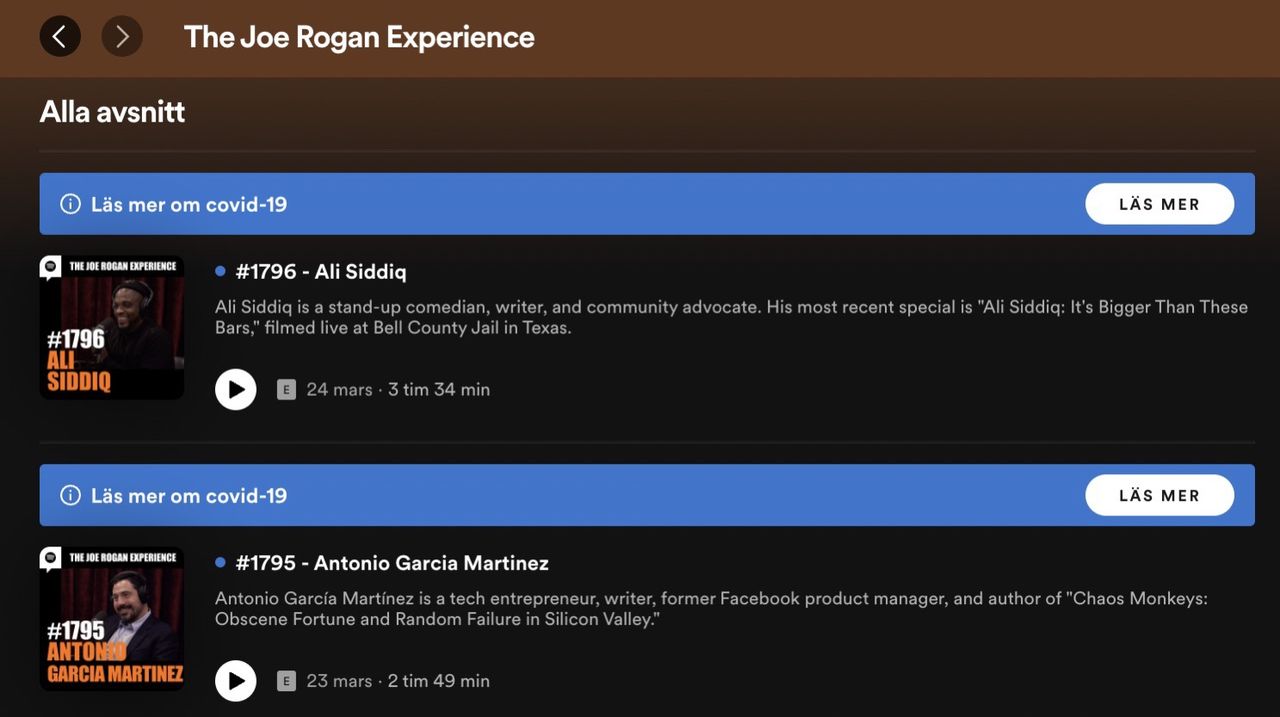Click the blue unplayed dot beside #1795
This screenshot has width=1280, height=717.
pyautogui.click(x=220, y=563)
